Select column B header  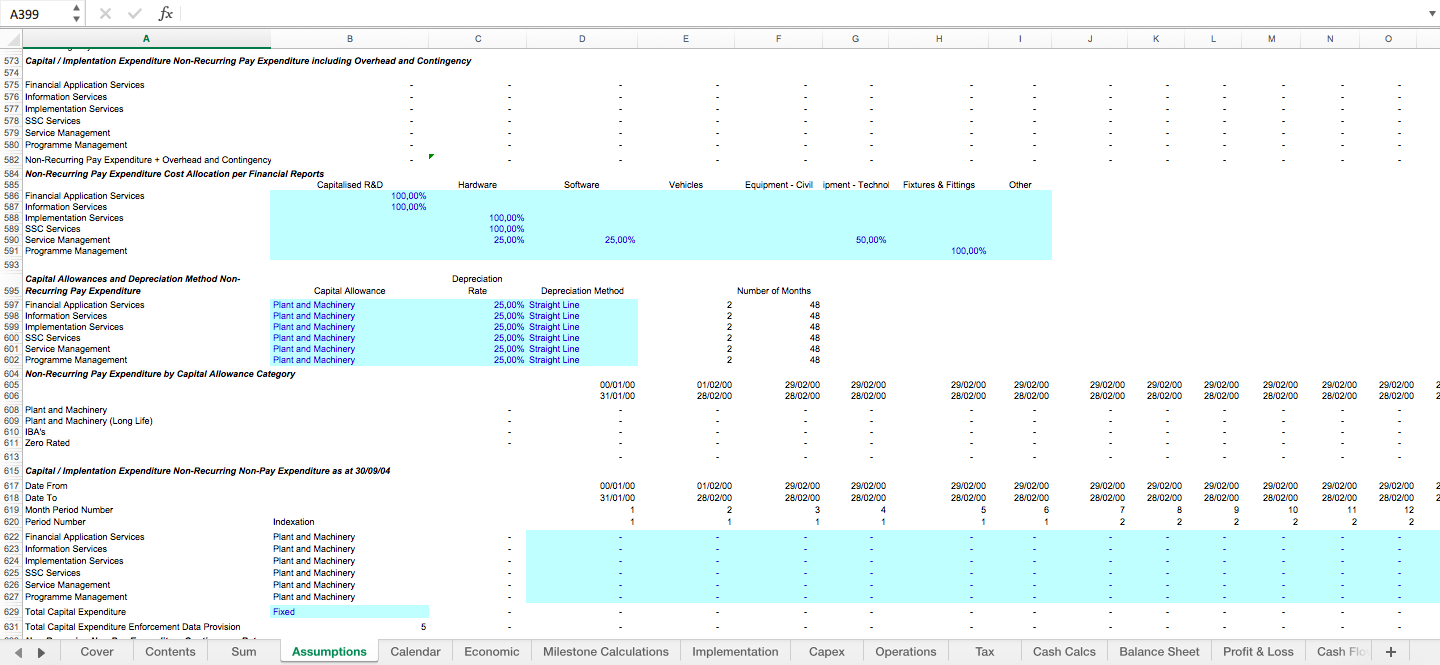[x=350, y=39]
